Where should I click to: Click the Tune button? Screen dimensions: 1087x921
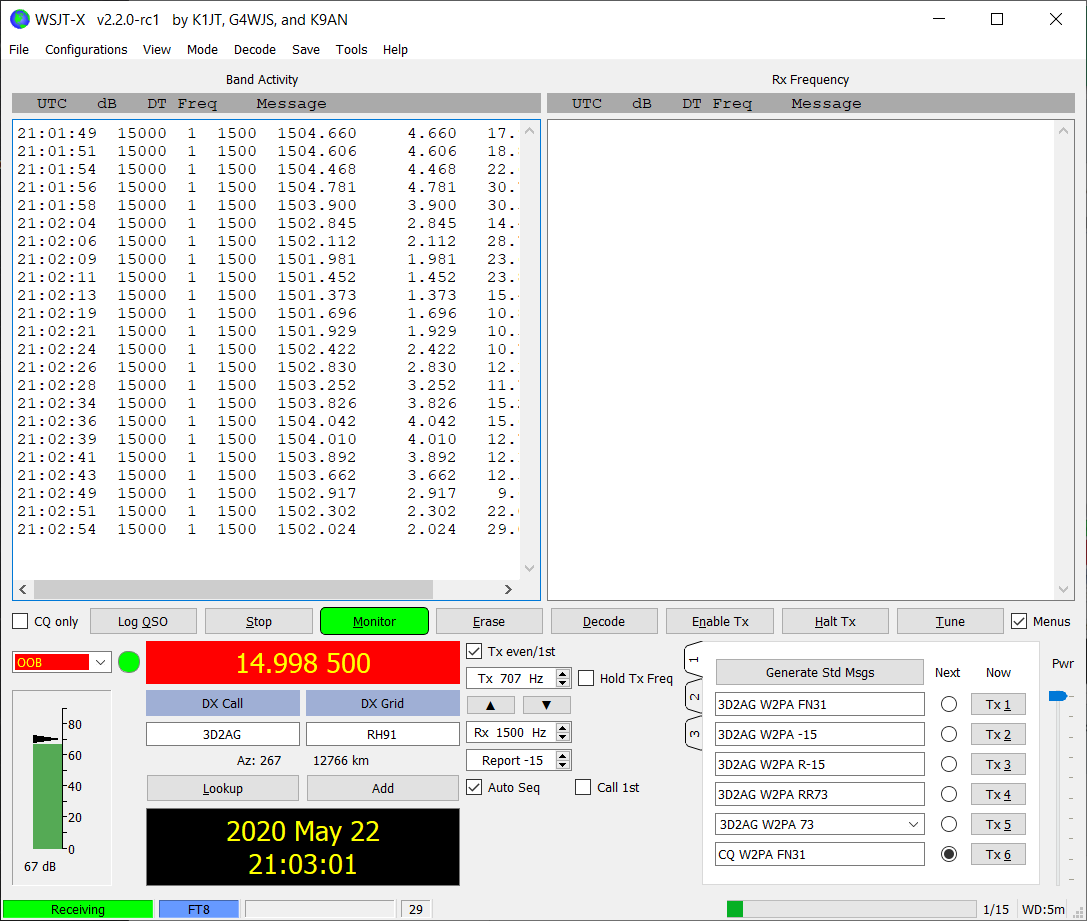tap(950, 621)
